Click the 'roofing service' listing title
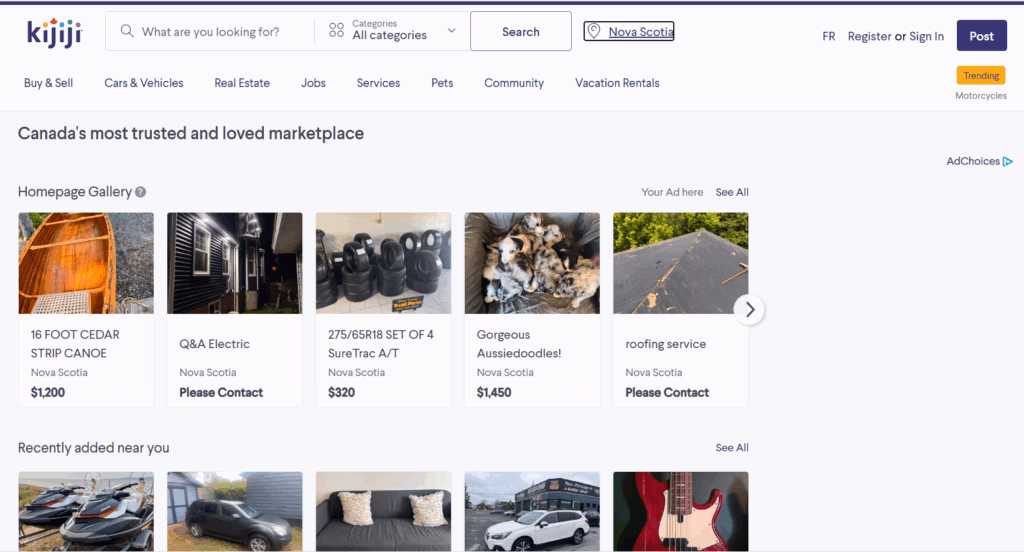 [665, 344]
